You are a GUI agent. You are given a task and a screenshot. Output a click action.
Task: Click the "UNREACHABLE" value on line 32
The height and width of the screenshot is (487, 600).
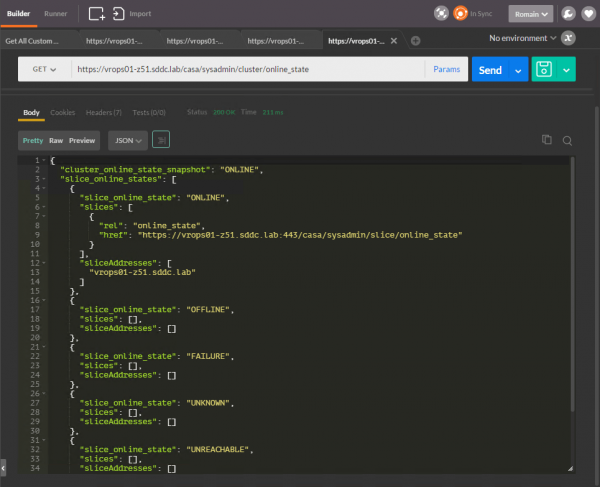point(217,450)
